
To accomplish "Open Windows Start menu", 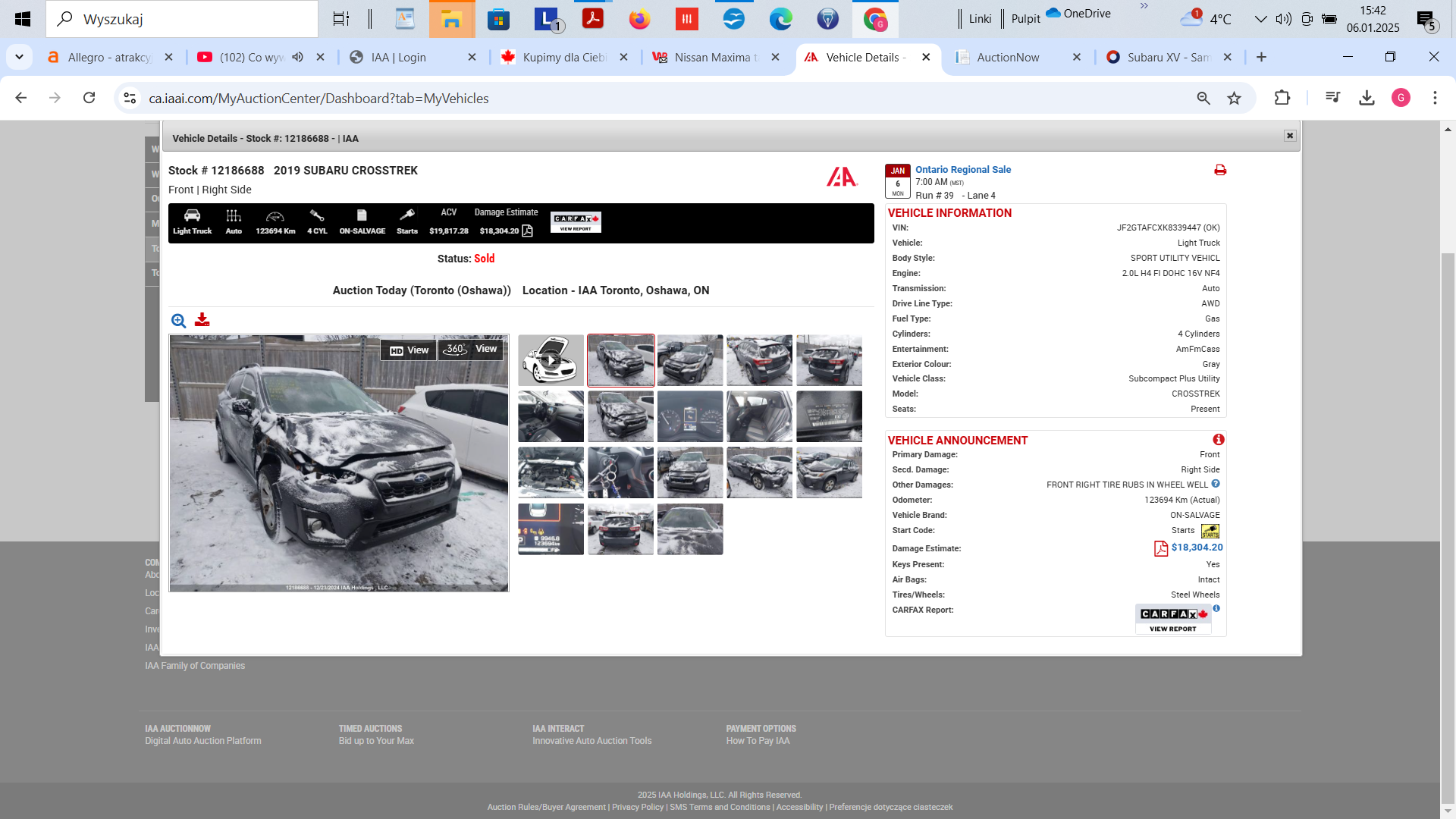I will [x=23, y=19].
